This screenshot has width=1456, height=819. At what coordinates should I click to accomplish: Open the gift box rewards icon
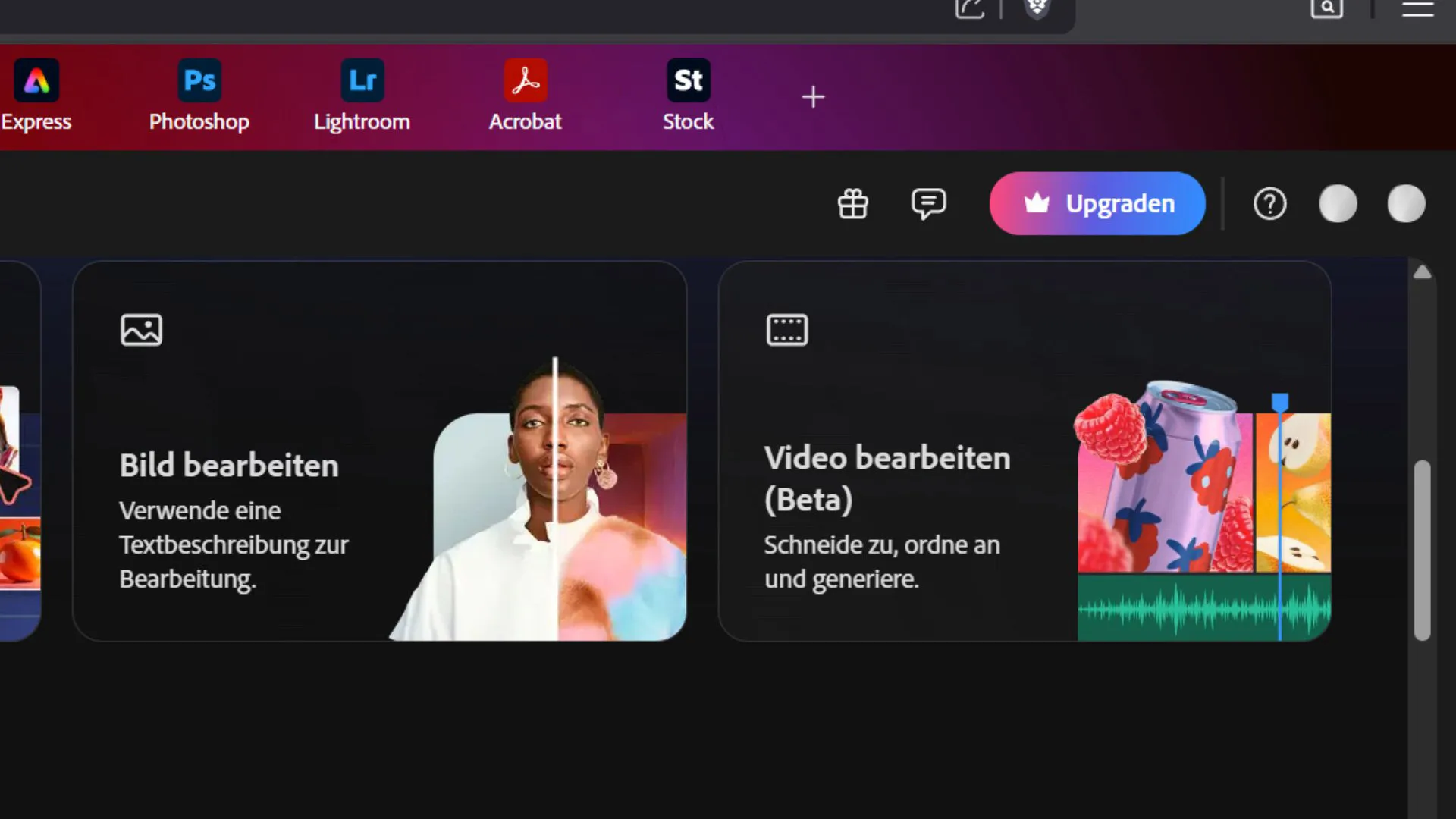pos(853,204)
